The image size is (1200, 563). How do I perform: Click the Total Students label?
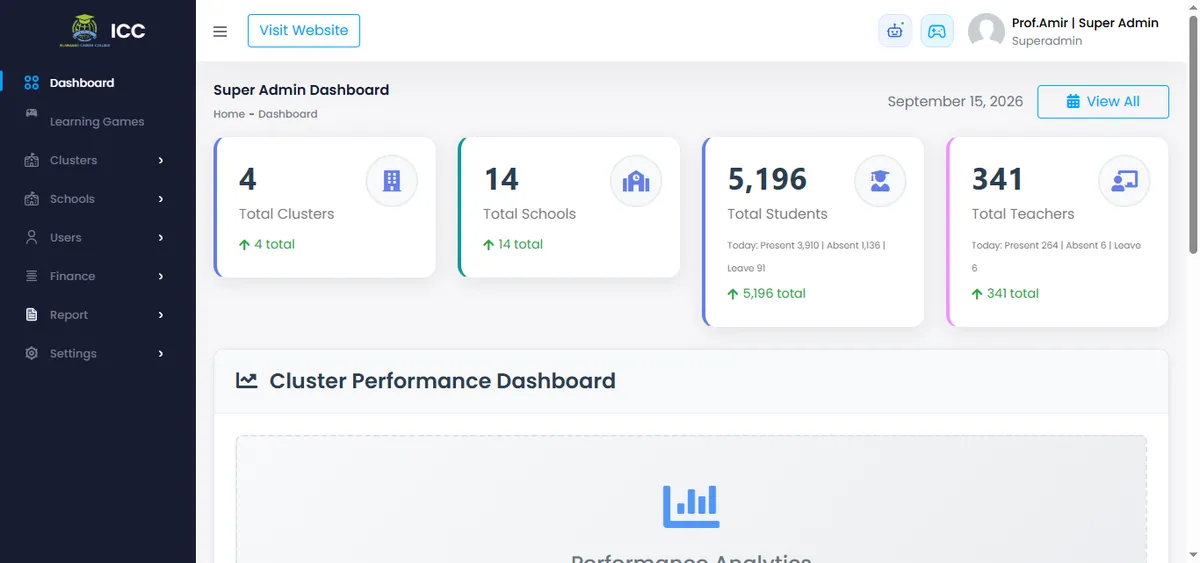pos(777,214)
